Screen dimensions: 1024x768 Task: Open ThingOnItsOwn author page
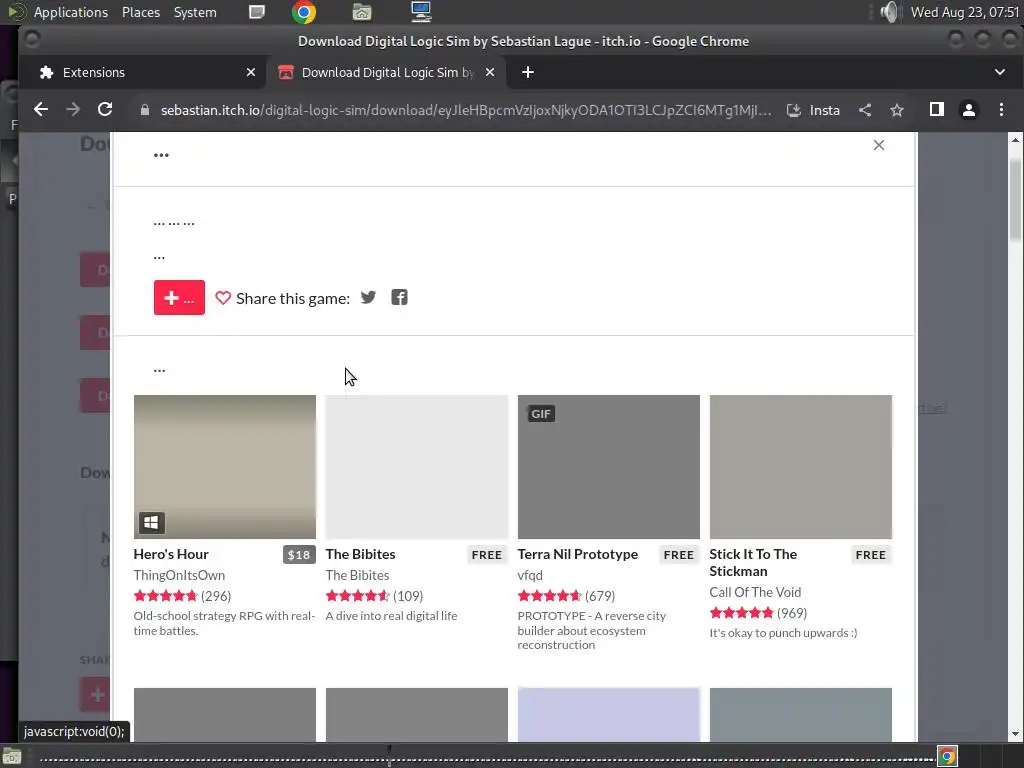pos(179,575)
